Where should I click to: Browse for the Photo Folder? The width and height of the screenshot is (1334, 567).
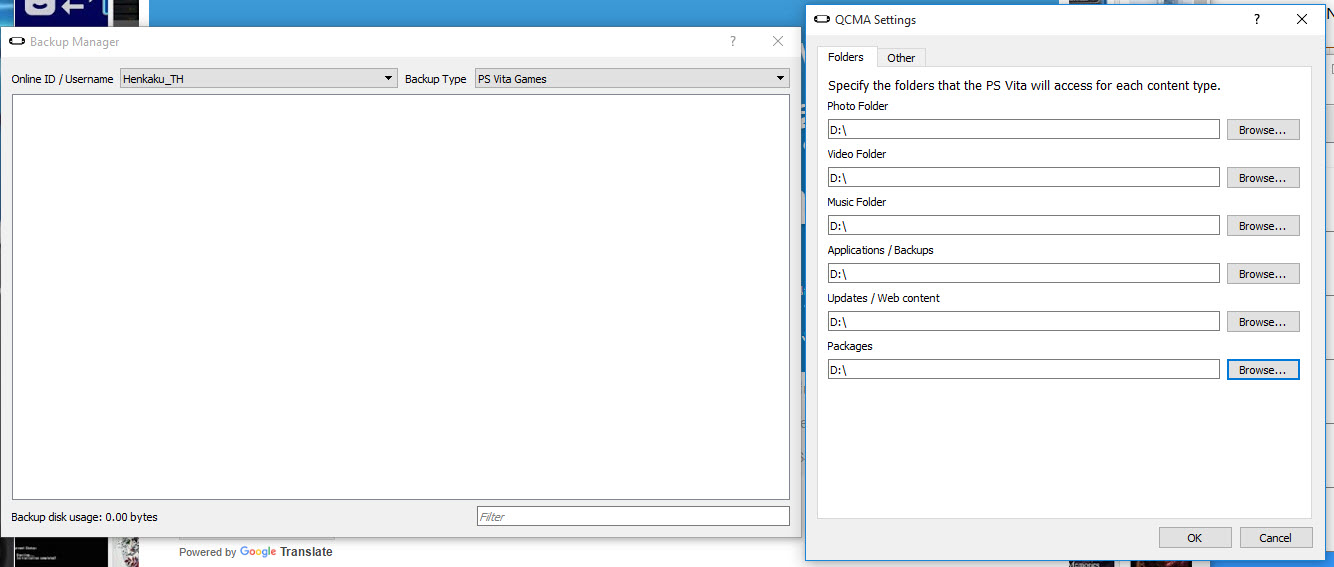(1263, 130)
